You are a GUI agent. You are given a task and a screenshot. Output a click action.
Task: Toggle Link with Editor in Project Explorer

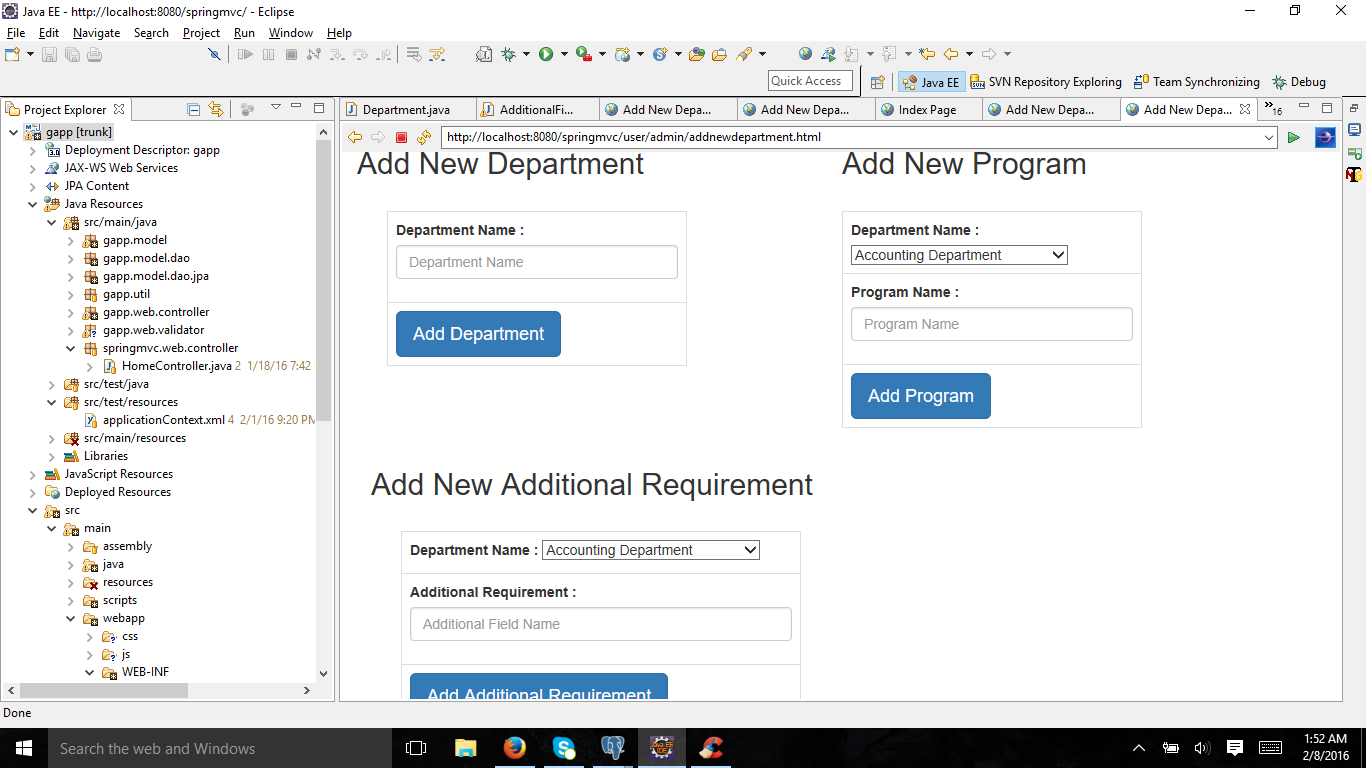coord(216,109)
